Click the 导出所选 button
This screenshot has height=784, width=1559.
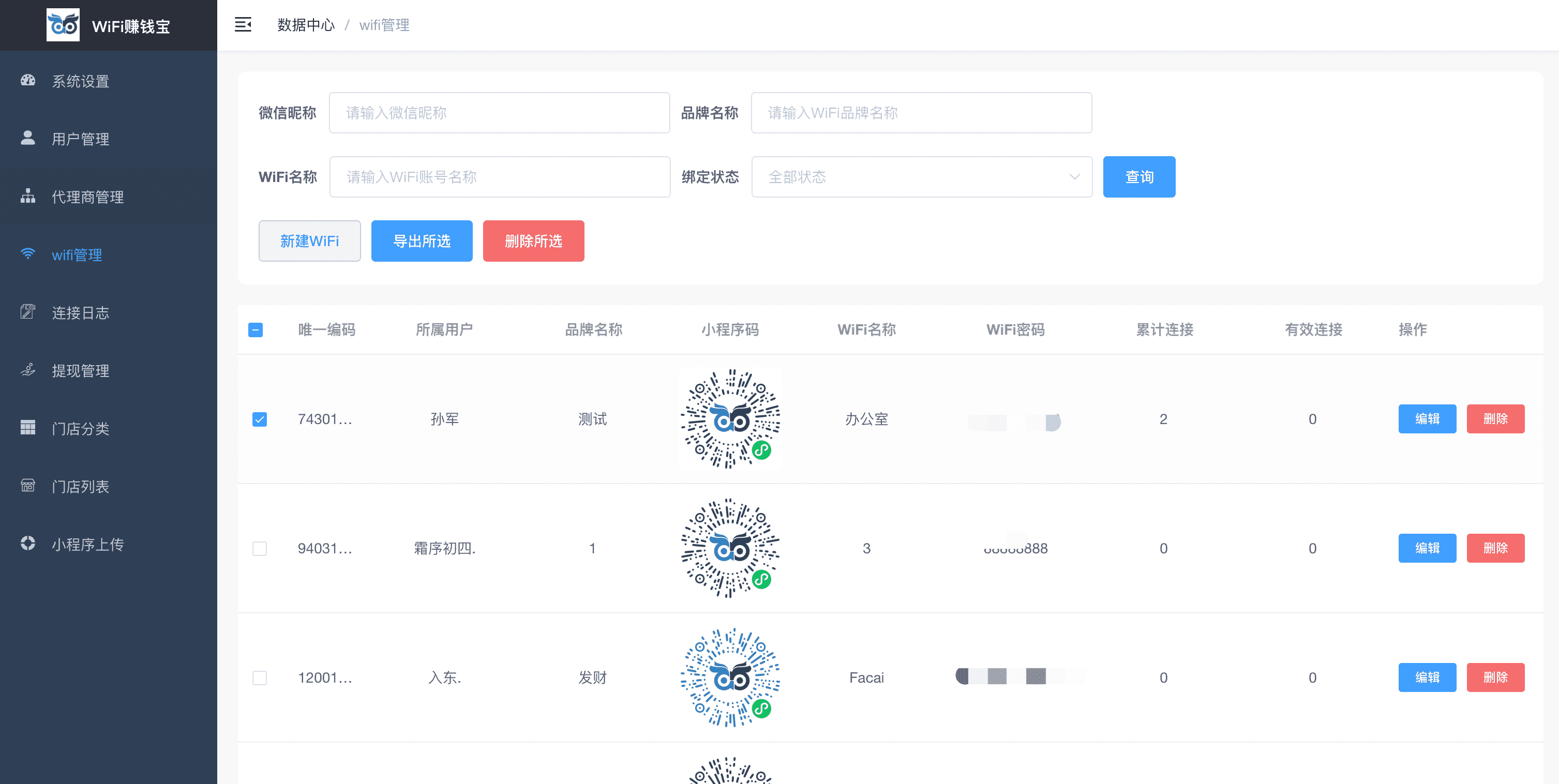[x=422, y=241]
